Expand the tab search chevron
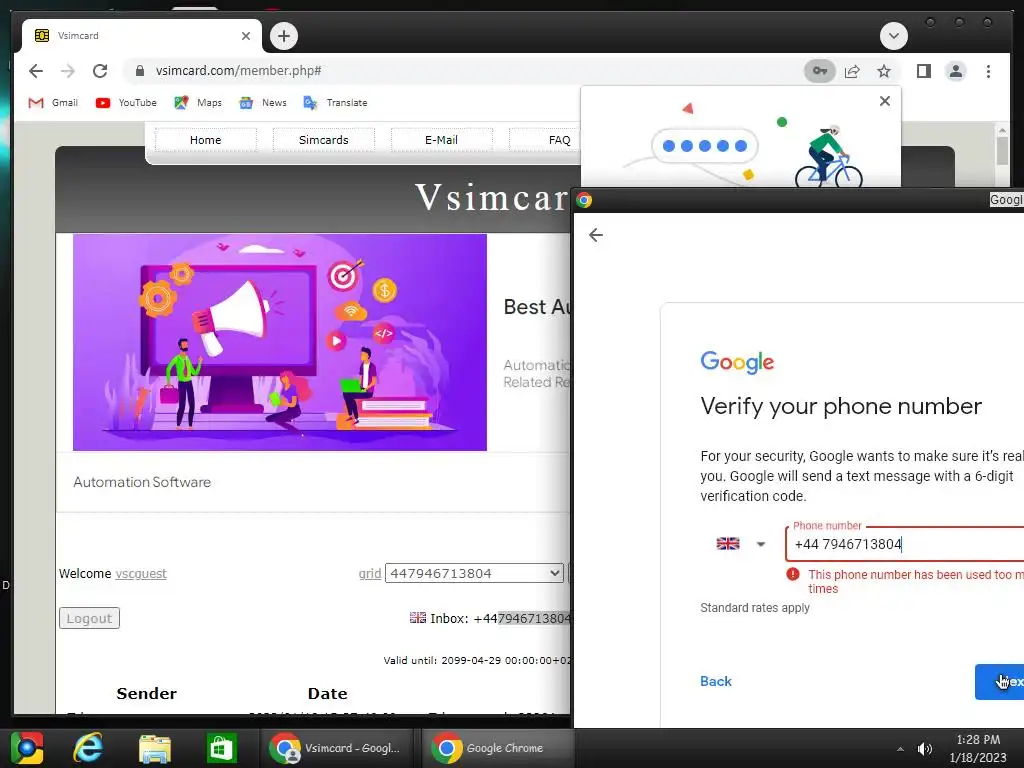The image size is (1024, 768). (893, 36)
